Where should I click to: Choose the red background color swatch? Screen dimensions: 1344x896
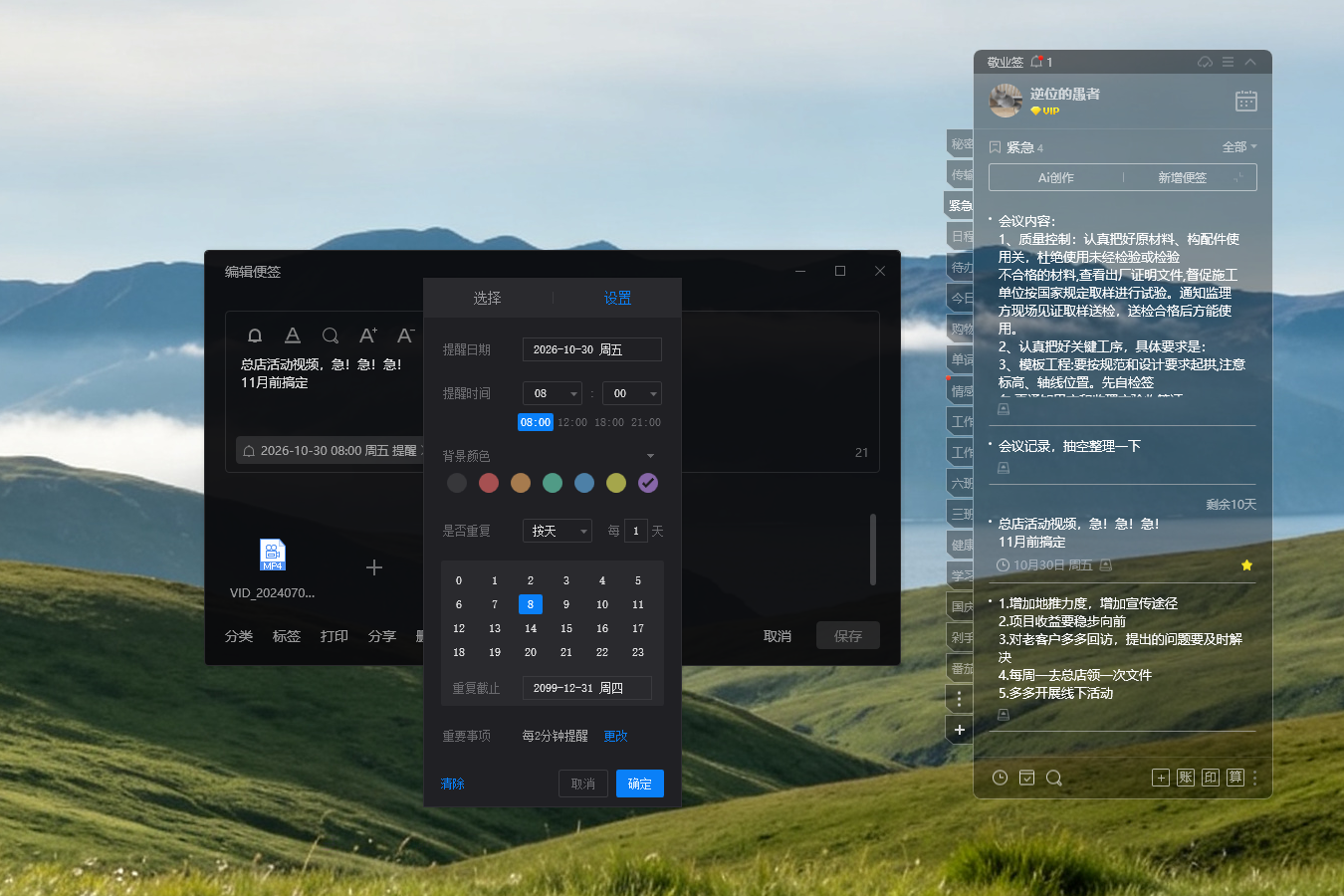[489, 483]
